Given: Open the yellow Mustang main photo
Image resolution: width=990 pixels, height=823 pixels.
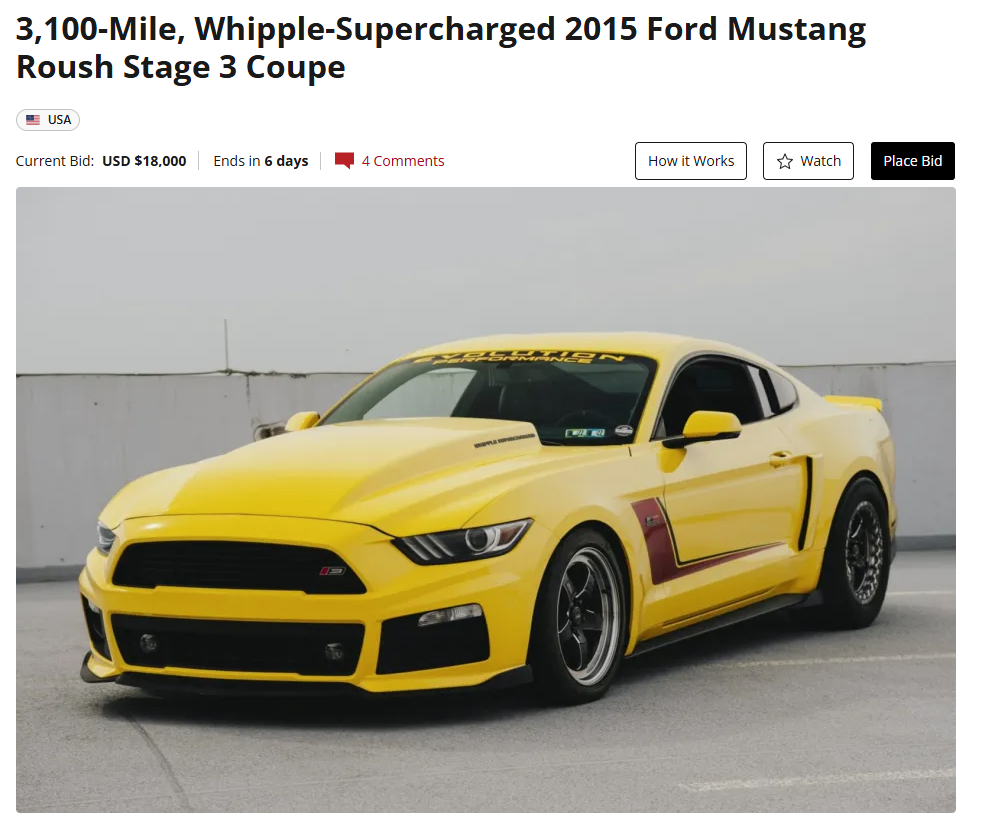Looking at the screenshot, I should tap(486, 500).
